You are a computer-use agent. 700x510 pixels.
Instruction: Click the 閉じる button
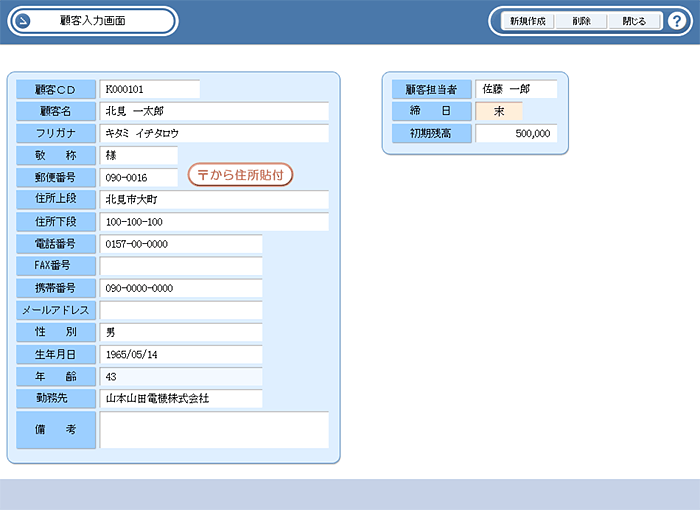pyautogui.click(x=634, y=21)
